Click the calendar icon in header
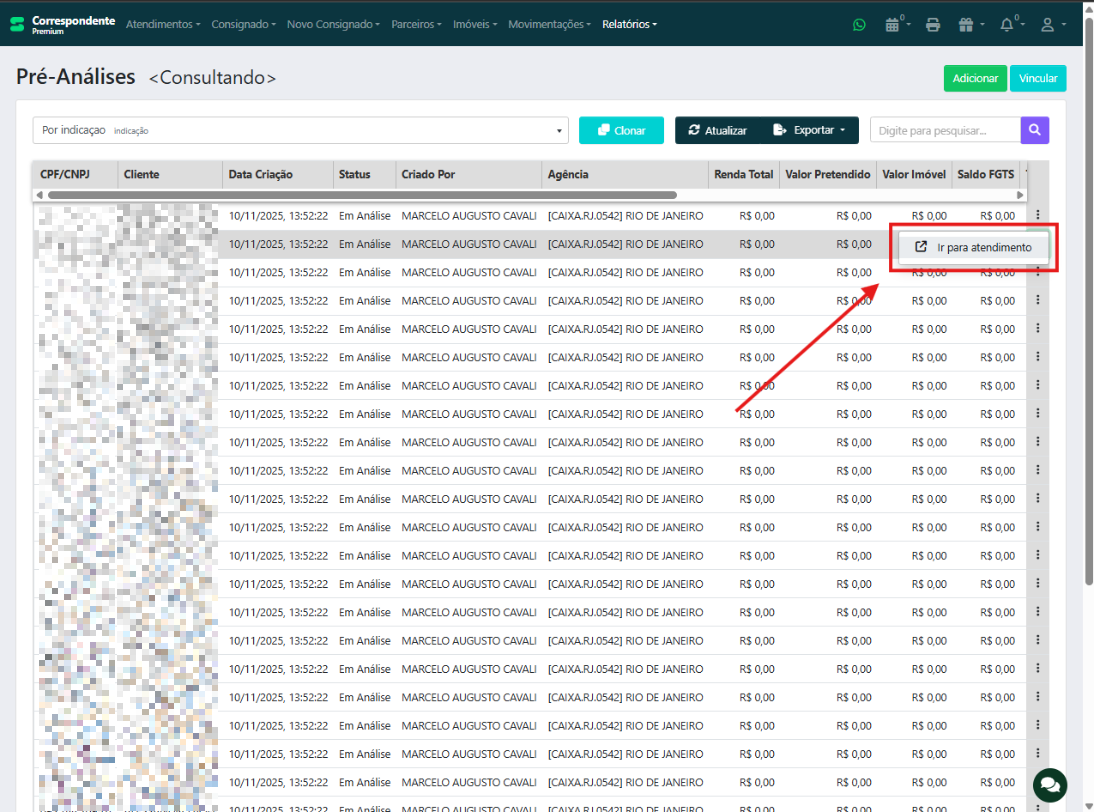 (x=893, y=25)
